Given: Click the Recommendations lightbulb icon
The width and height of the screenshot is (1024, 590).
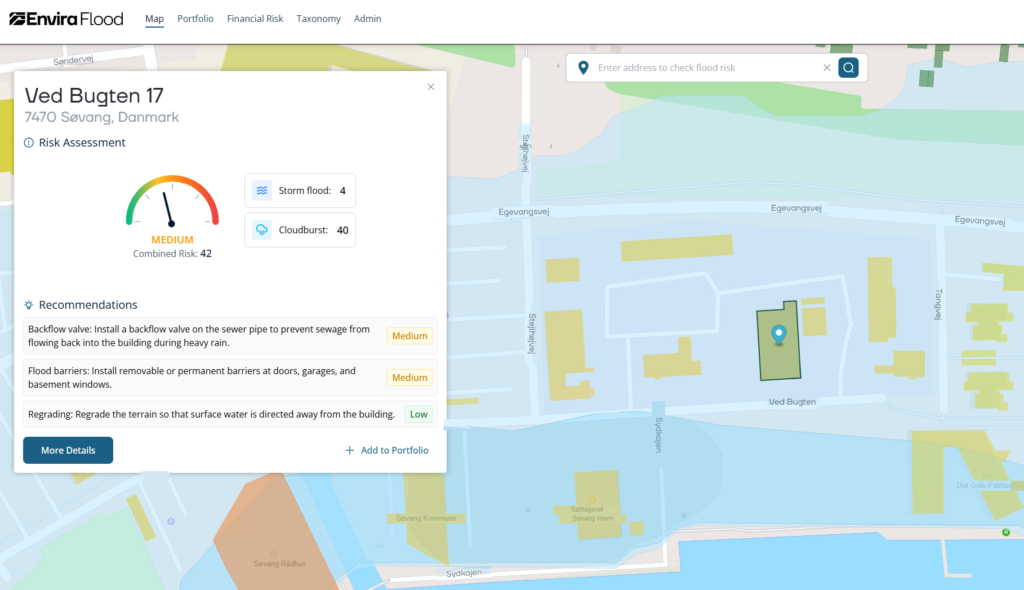Looking at the screenshot, I should click(29, 305).
